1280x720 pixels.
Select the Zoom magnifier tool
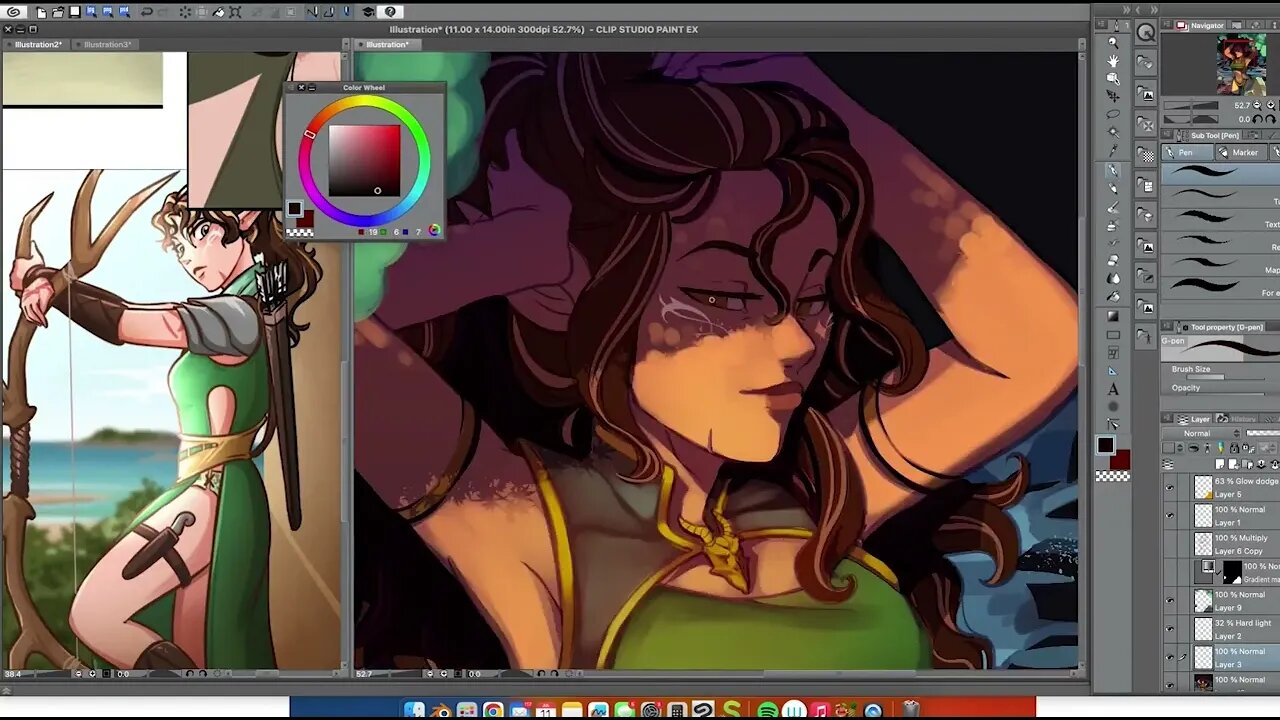tap(1113, 42)
